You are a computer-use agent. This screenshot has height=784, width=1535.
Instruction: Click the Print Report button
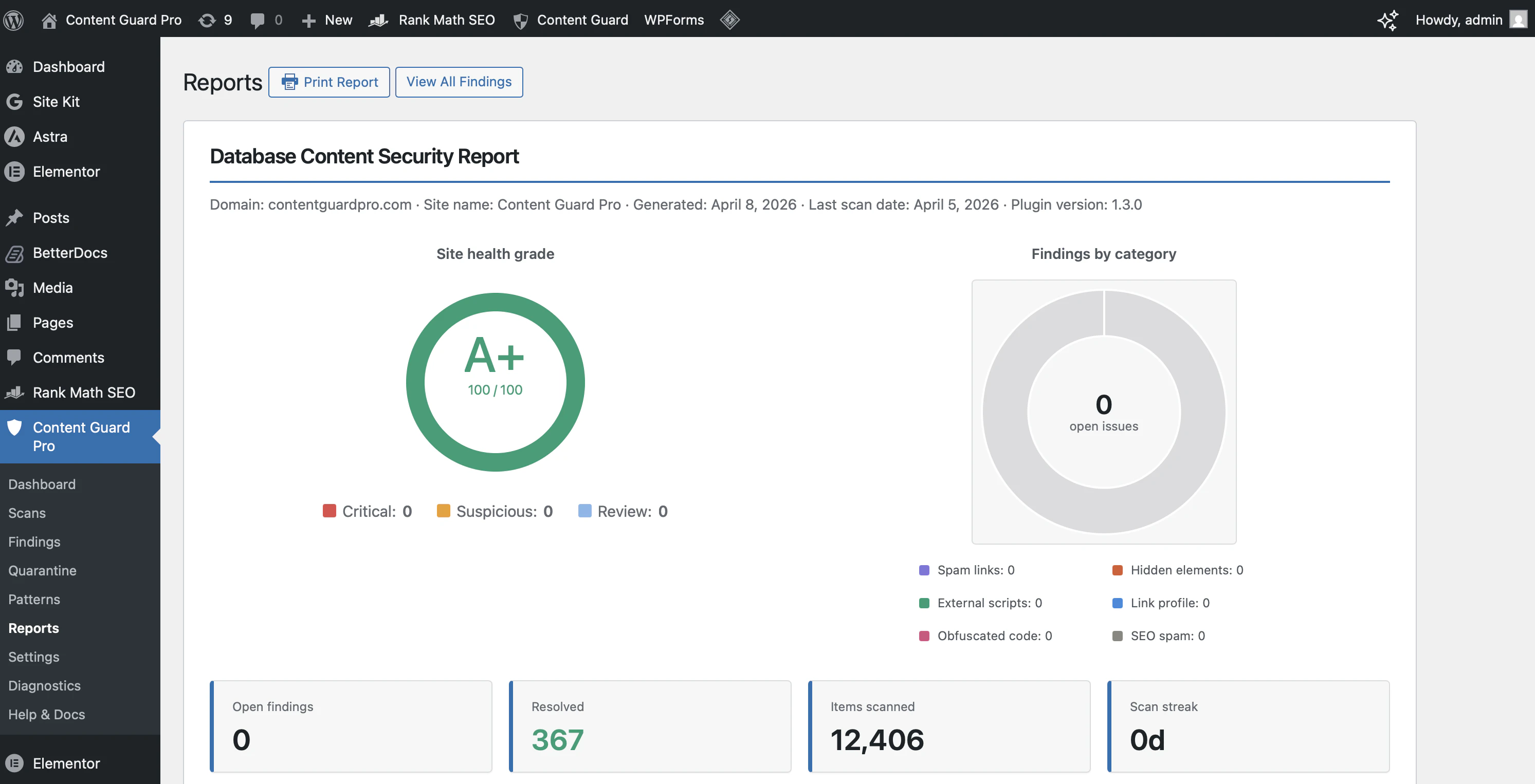[329, 82]
